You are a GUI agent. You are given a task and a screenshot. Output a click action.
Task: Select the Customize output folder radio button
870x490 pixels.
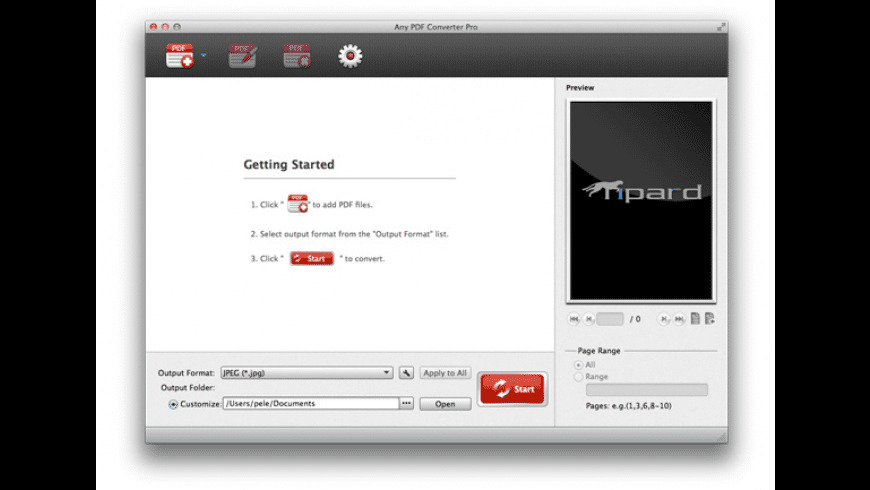(x=173, y=405)
